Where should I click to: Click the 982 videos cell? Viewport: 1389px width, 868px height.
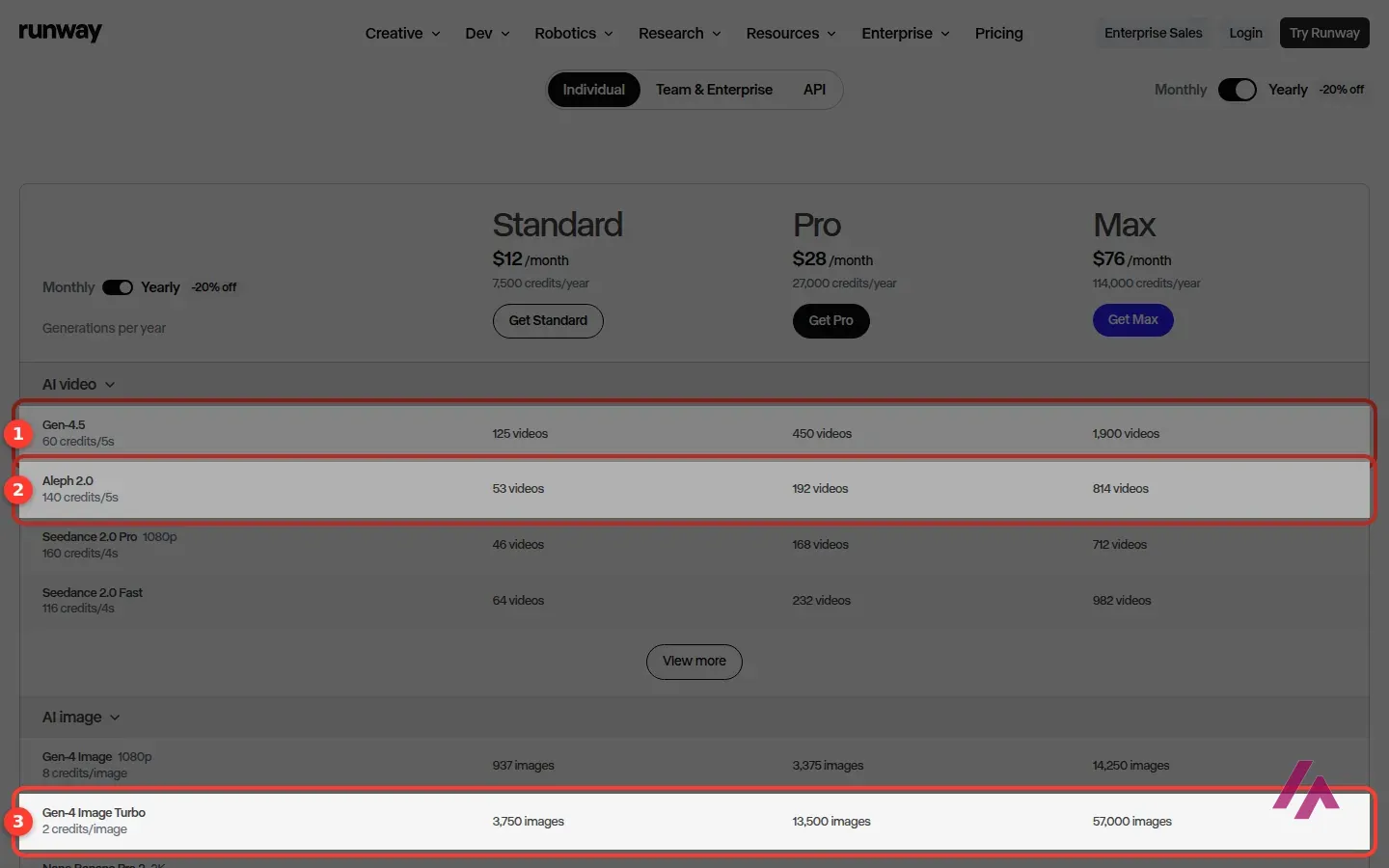pos(1121,601)
